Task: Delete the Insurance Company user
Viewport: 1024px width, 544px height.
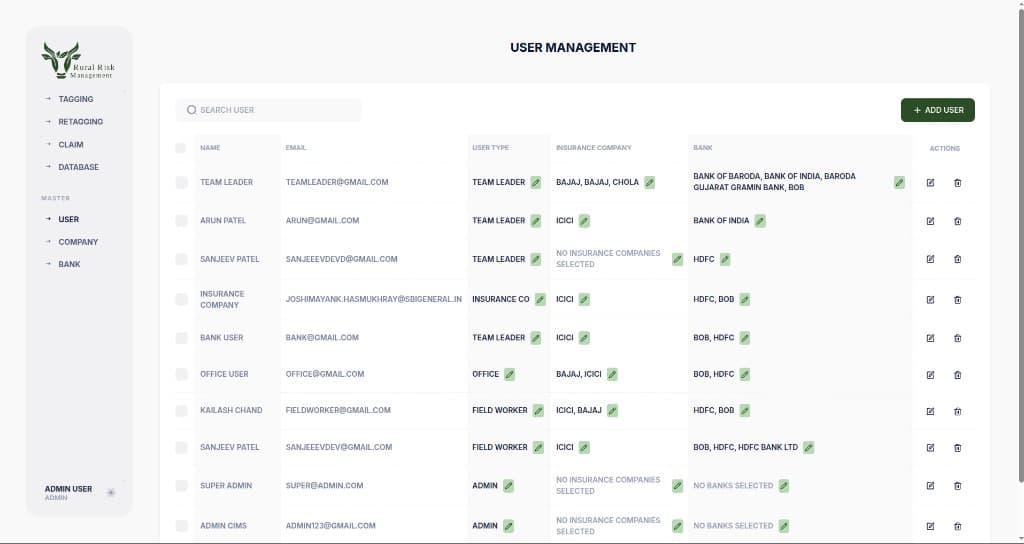Action: point(957,300)
